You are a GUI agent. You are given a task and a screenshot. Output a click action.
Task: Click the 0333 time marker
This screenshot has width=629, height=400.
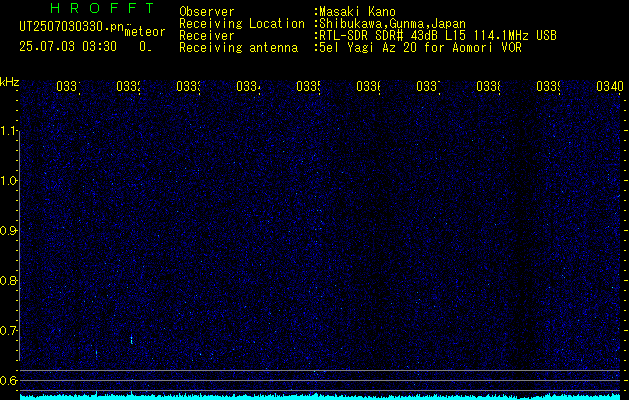[x=188, y=86]
